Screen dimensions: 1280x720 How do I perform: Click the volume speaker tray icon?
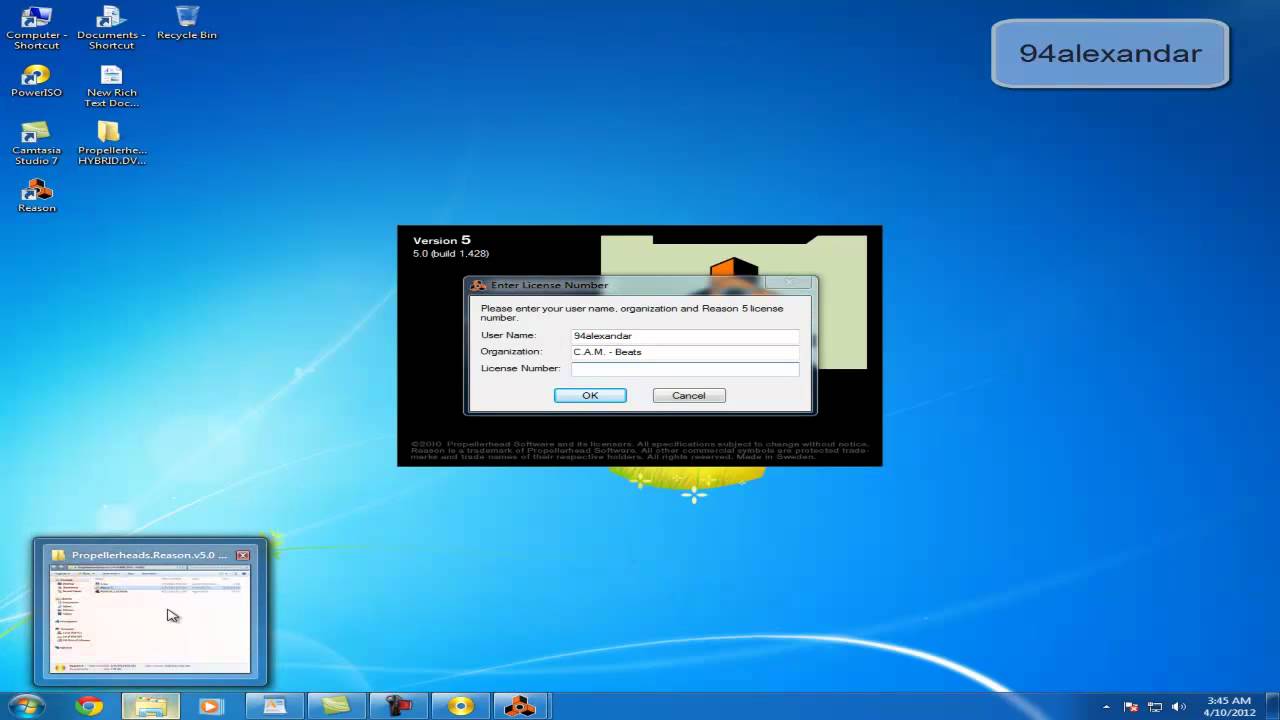click(x=1179, y=707)
